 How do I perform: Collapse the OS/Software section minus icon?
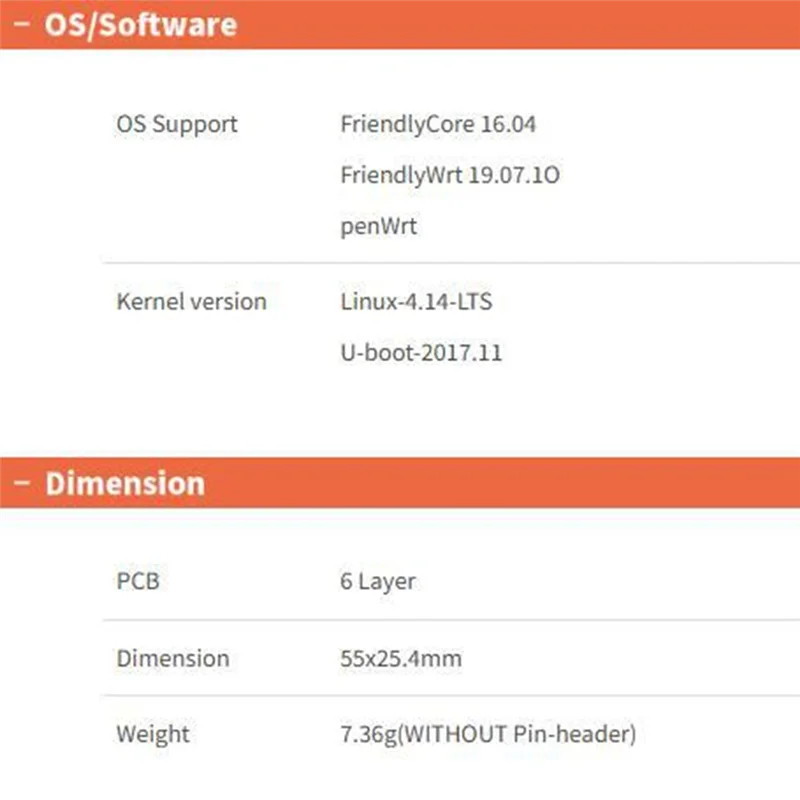tap(21, 24)
